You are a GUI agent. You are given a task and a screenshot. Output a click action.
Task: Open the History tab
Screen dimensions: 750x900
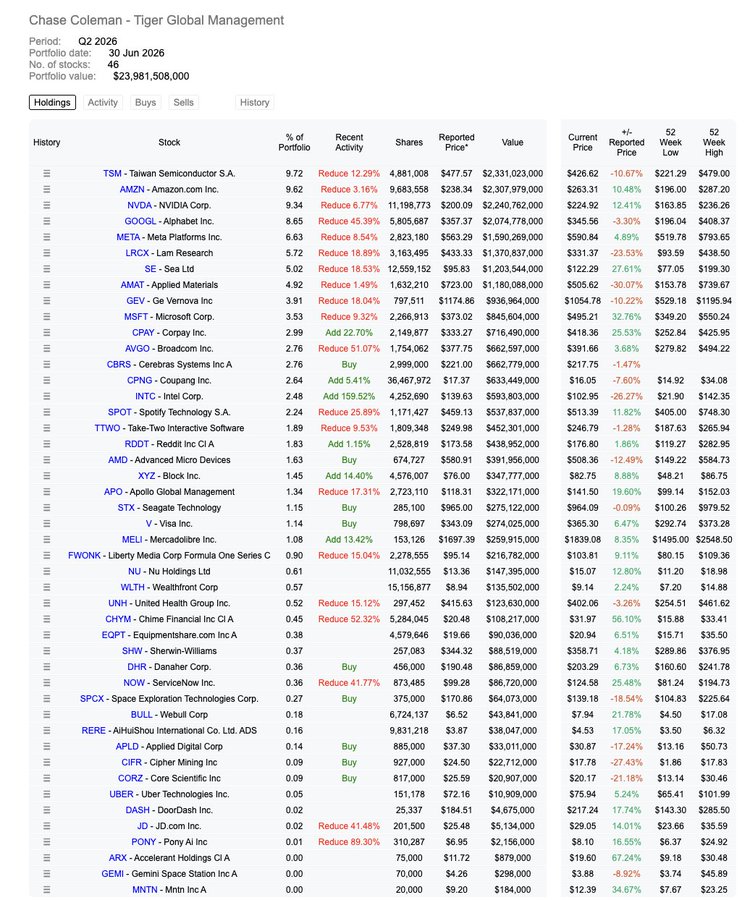[255, 103]
